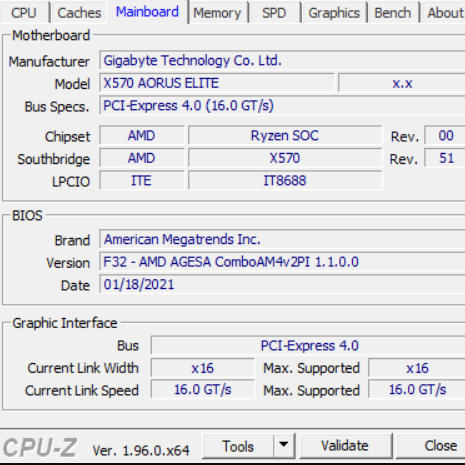
Task: Click the Ryzen SOC chipset value
Action: click(285, 136)
